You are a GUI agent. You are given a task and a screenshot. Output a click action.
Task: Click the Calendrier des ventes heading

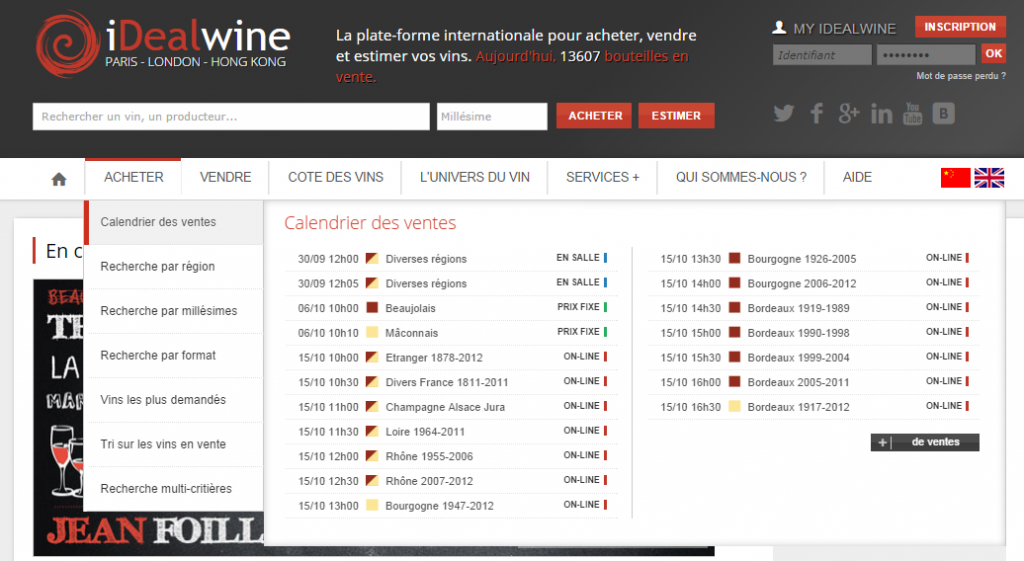pos(370,223)
